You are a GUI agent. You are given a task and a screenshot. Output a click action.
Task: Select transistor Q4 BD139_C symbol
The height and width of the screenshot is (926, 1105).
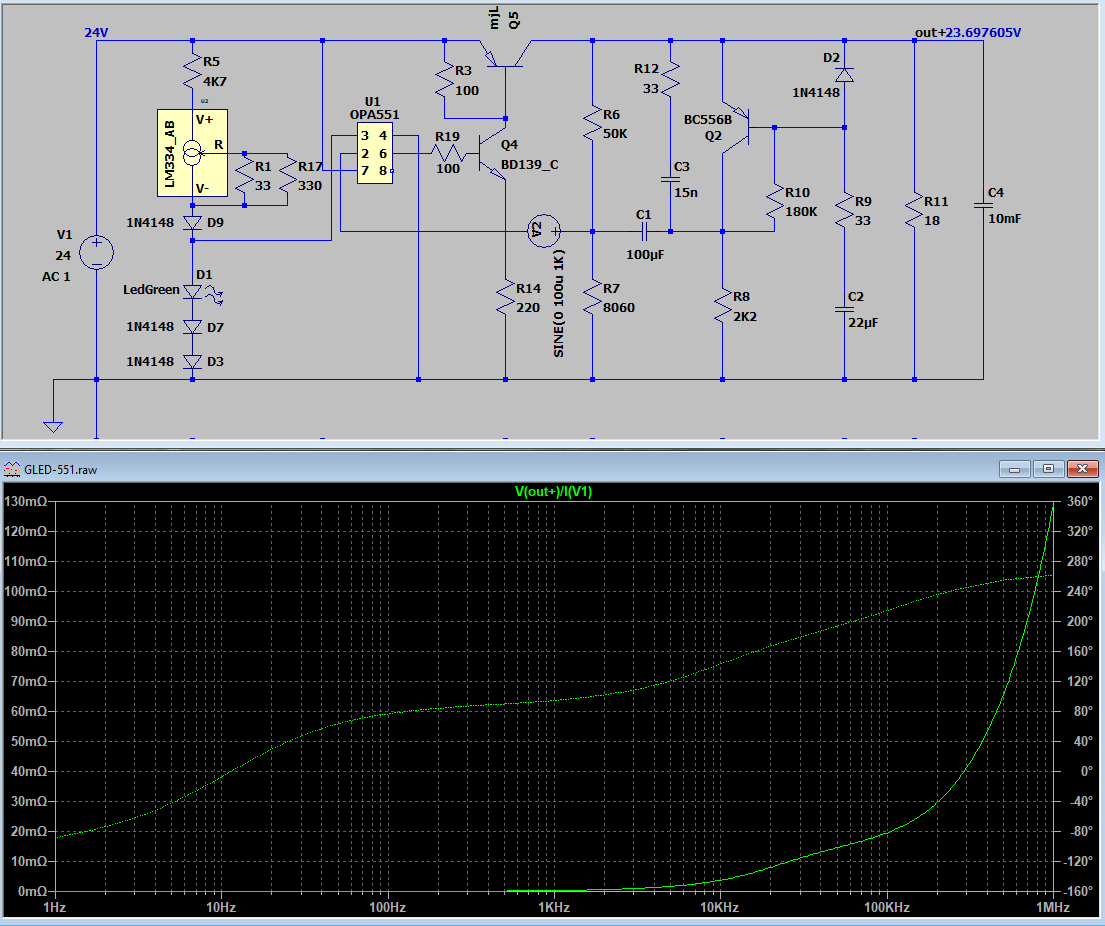493,154
